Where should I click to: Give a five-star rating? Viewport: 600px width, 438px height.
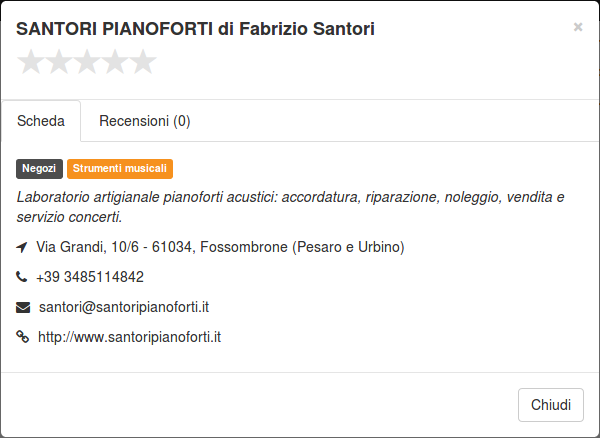(x=143, y=62)
